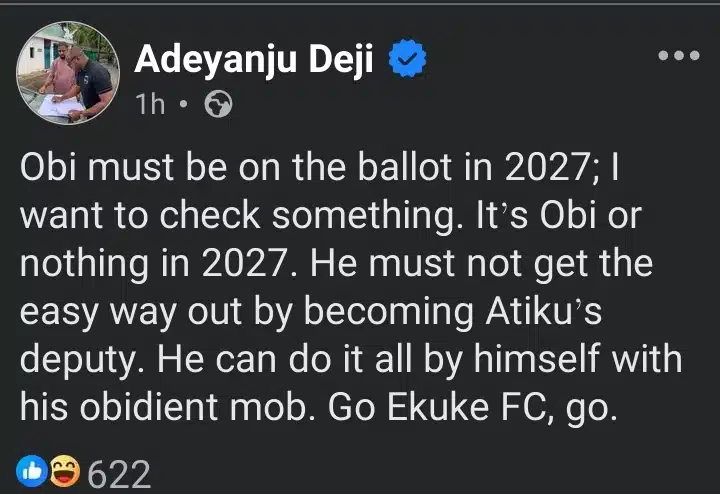
Task: View the 622 reactions count
Action: coord(120,474)
